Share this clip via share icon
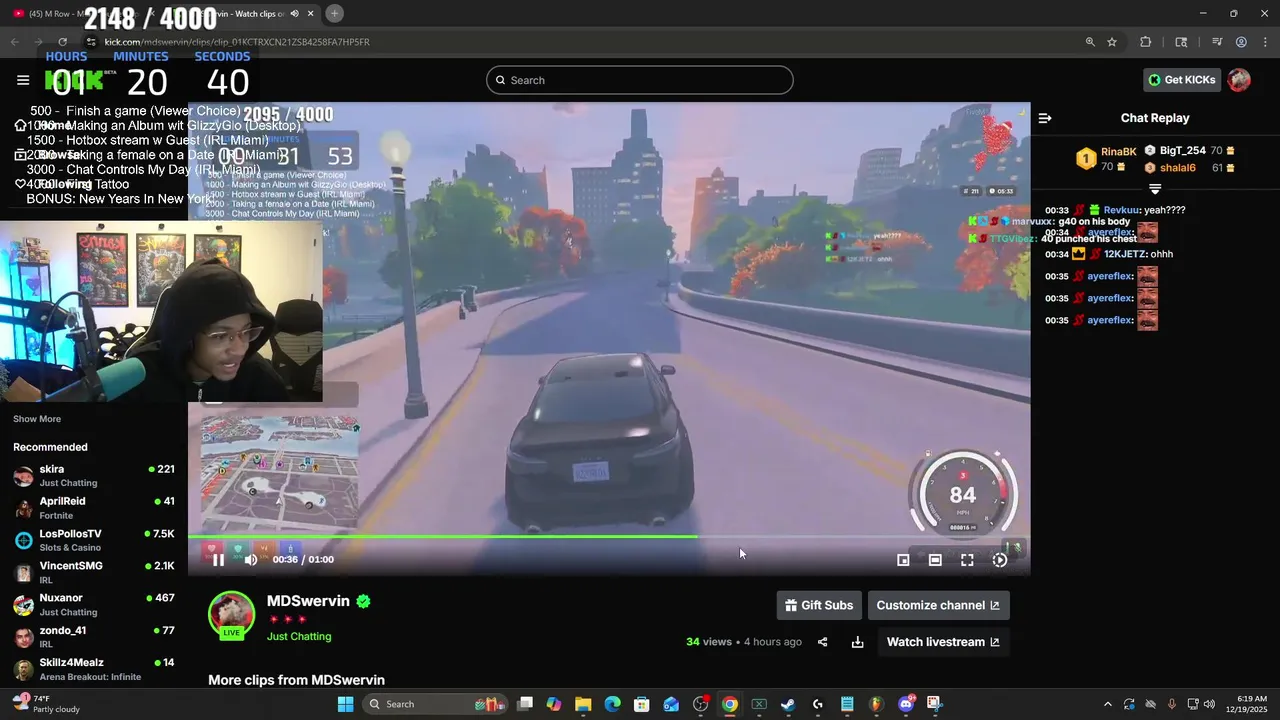The image size is (1280, 720). (x=822, y=642)
